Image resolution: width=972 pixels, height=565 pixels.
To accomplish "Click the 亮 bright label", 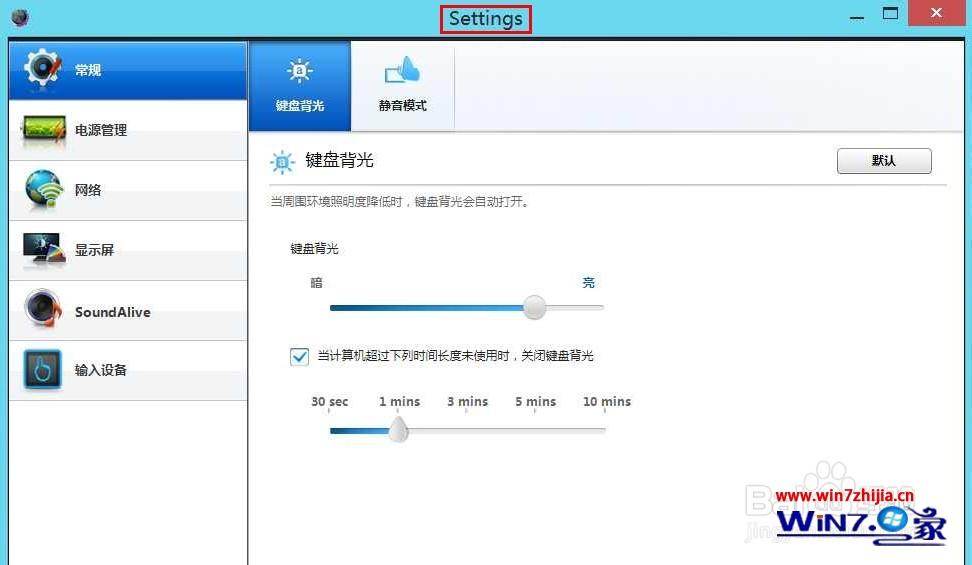I will pos(588,283).
